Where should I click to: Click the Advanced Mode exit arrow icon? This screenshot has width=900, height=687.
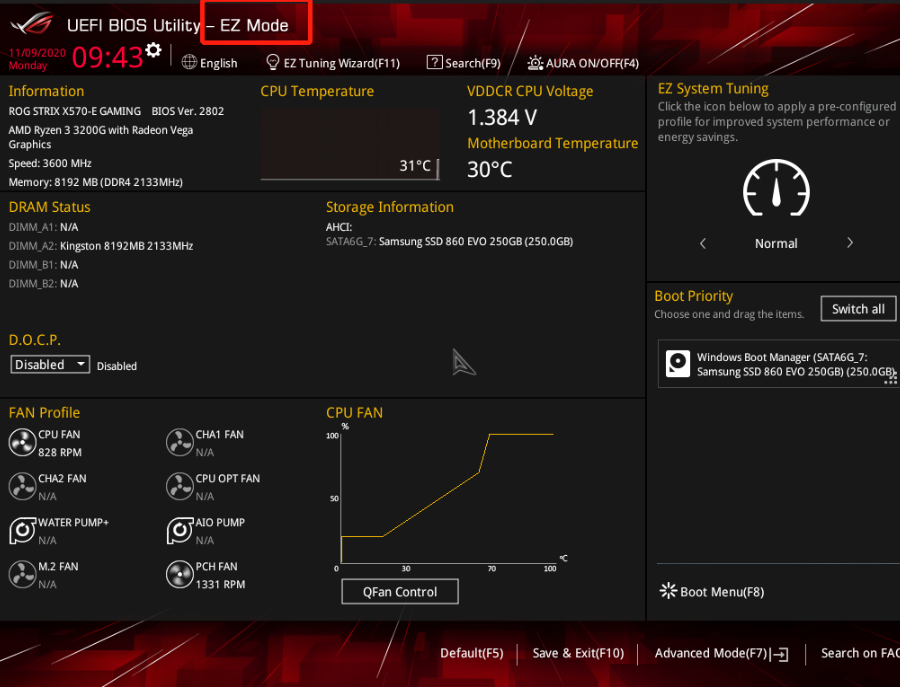(780, 654)
